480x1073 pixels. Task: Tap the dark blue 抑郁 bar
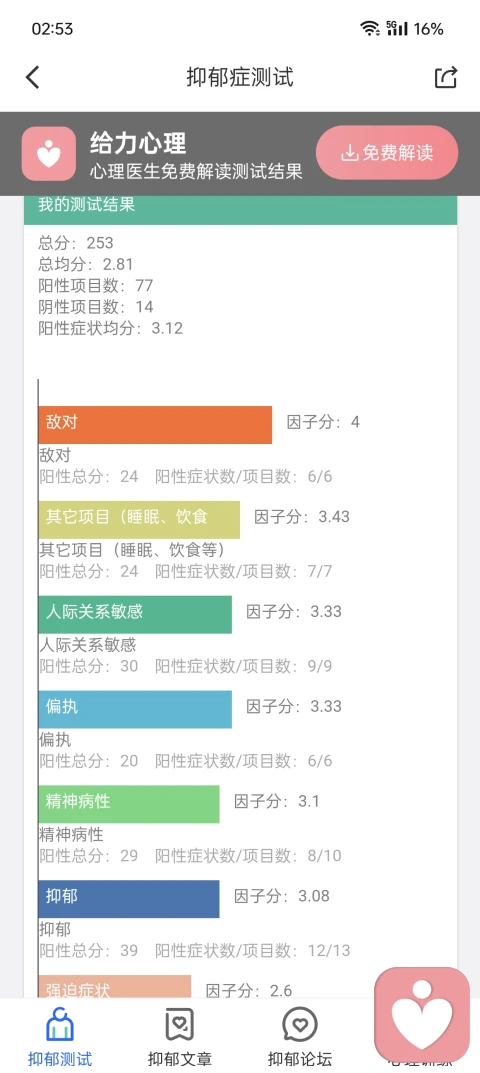point(129,899)
